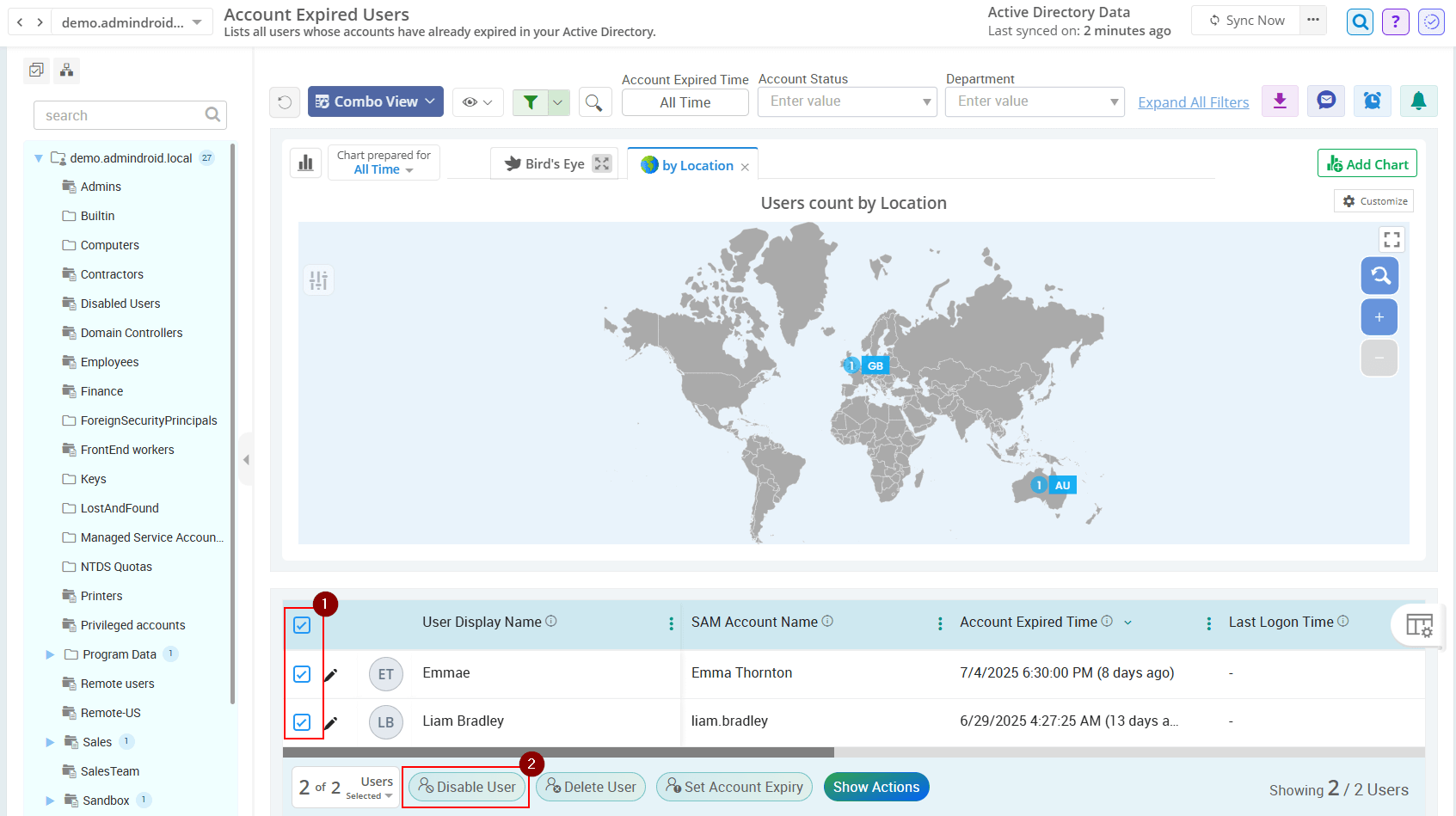The height and width of the screenshot is (816, 1456).
Task: Zoom in on the map
Action: (1379, 317)
